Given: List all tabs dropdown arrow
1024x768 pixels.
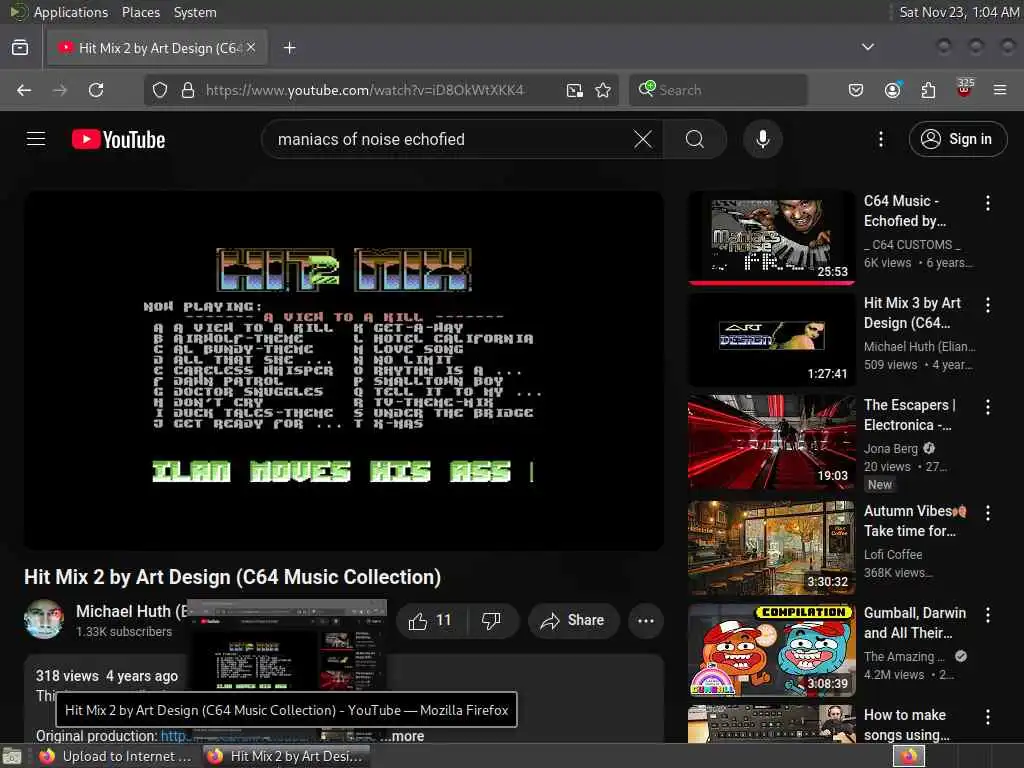Looking at the screenshot, I should click(x=868, y=47).
